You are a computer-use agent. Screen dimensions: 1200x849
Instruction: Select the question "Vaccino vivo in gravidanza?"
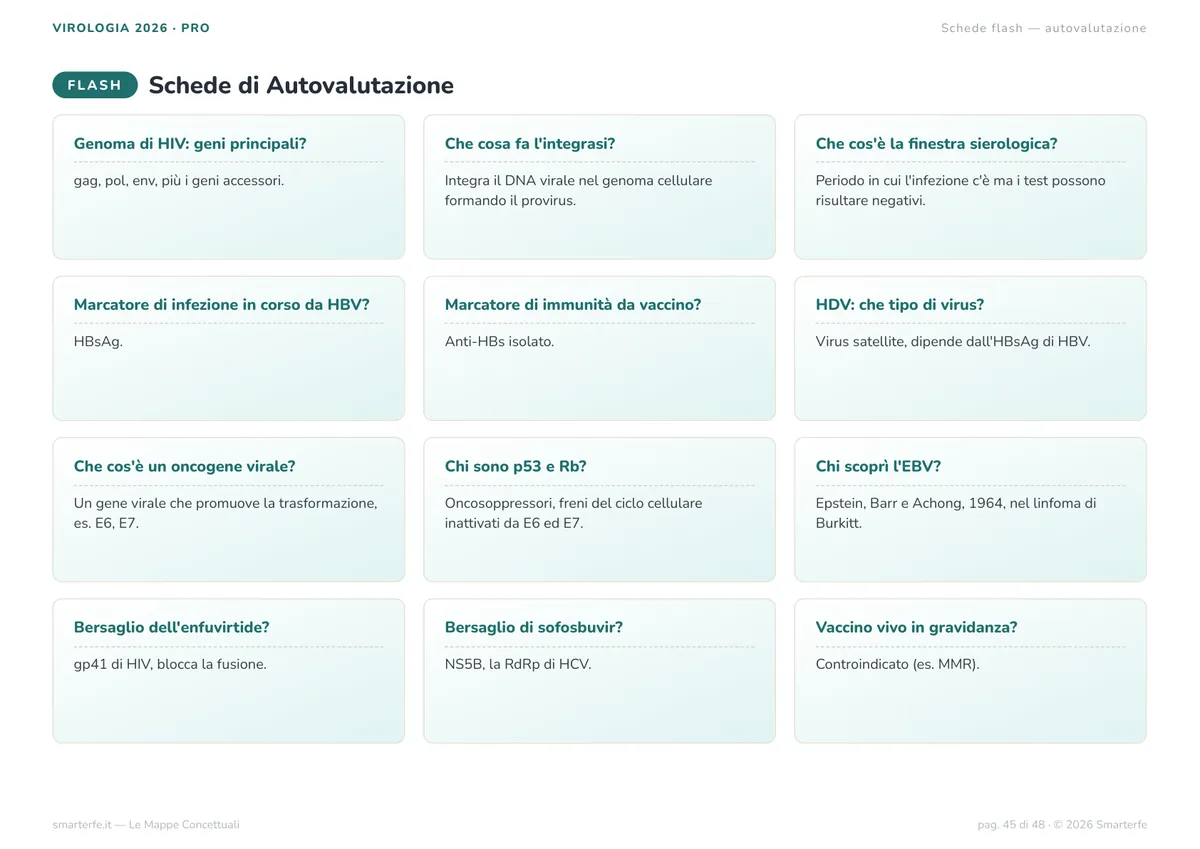coord(917,628)
